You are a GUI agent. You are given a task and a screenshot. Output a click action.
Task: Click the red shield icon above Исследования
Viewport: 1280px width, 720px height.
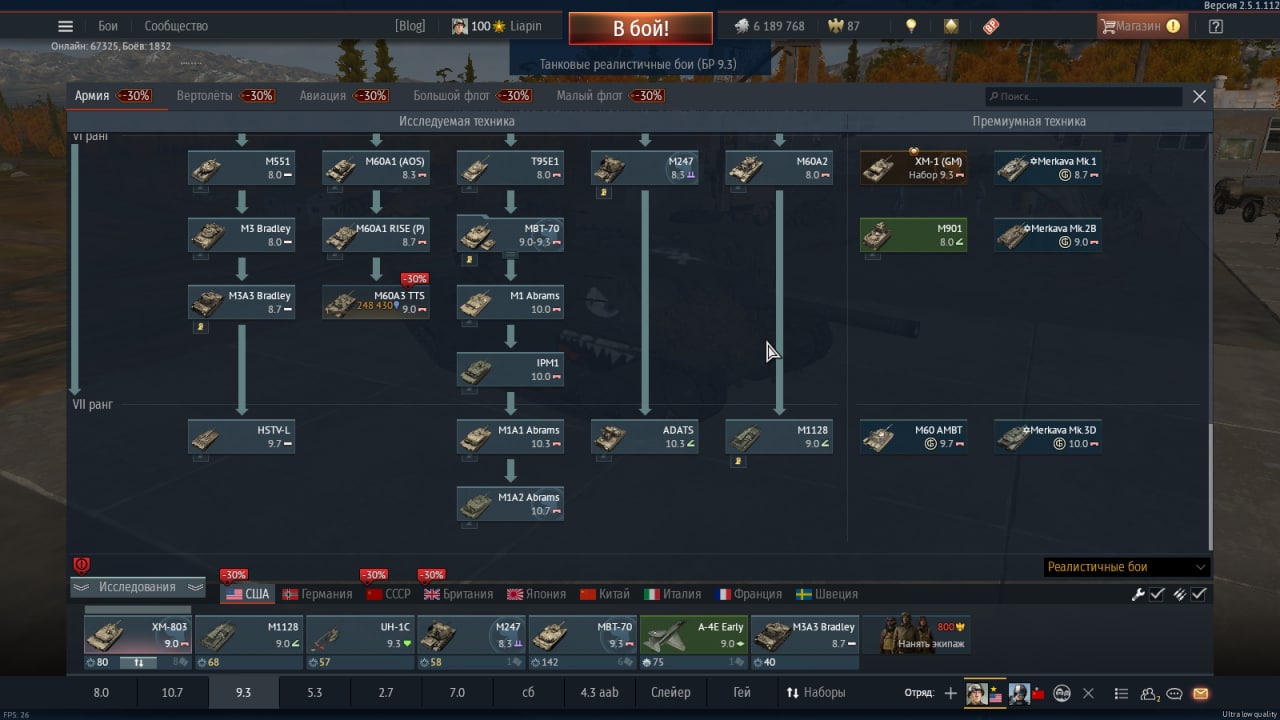[82, 565]
